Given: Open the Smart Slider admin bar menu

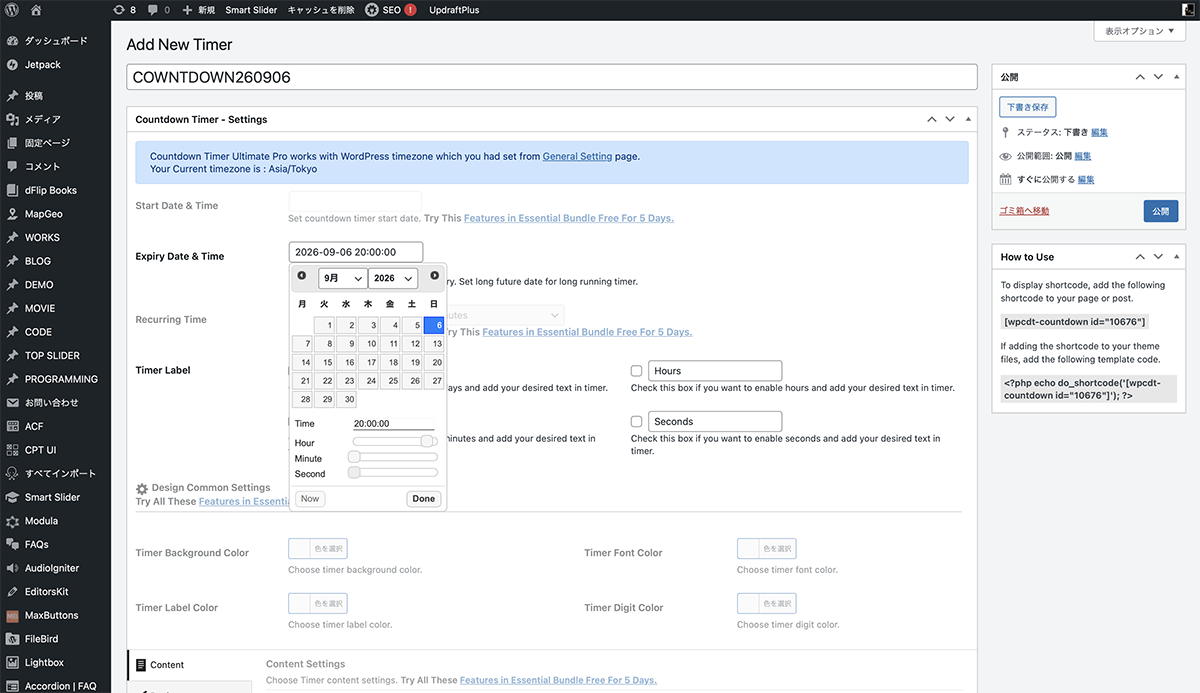Looking at the screenshot, I should click(x=250, y=10).
